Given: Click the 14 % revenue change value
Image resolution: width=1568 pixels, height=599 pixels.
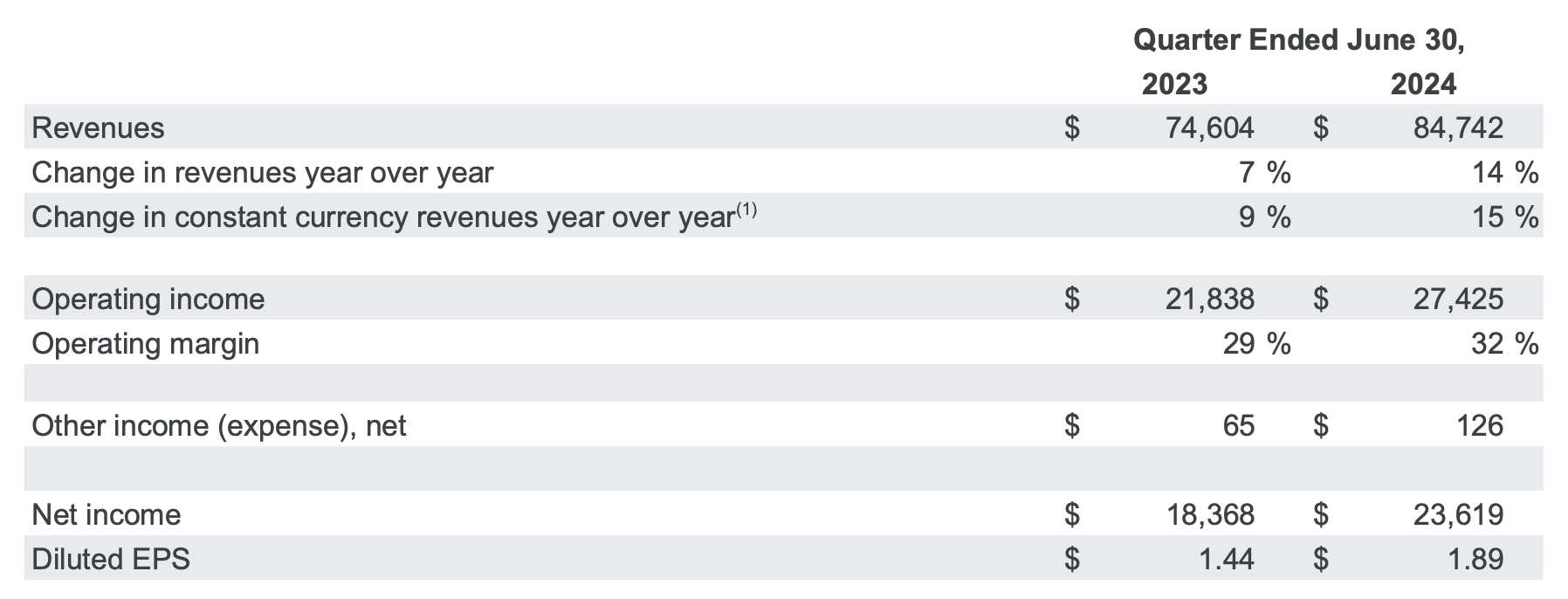Looking at the screenshot, I should (1504, 173).
